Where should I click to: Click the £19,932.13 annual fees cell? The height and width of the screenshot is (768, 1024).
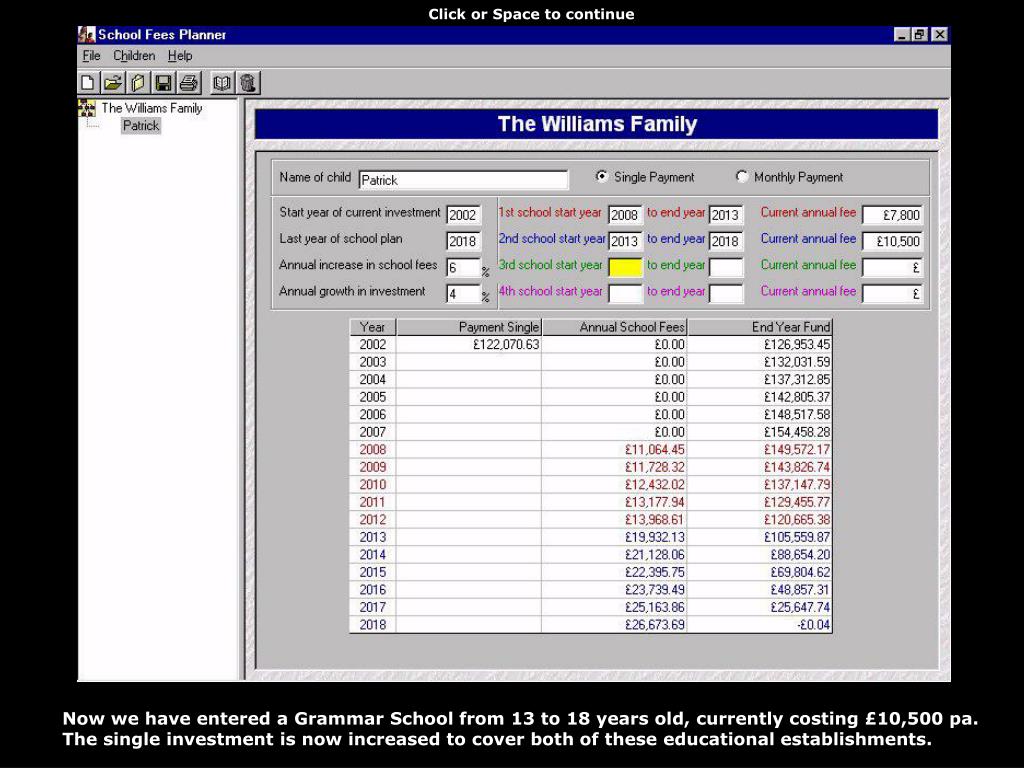pos(615,537)
